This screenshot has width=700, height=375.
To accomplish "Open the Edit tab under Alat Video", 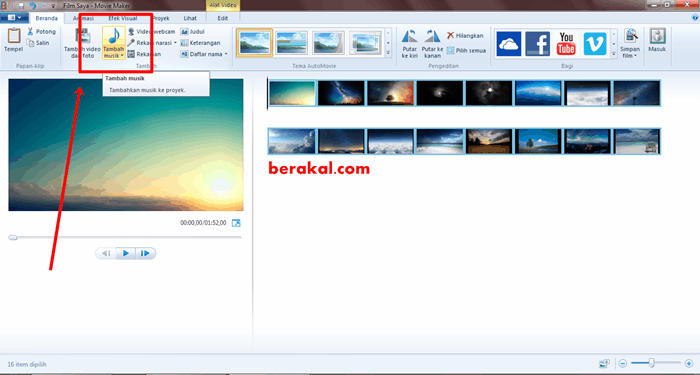I will [x=223, y=18].
